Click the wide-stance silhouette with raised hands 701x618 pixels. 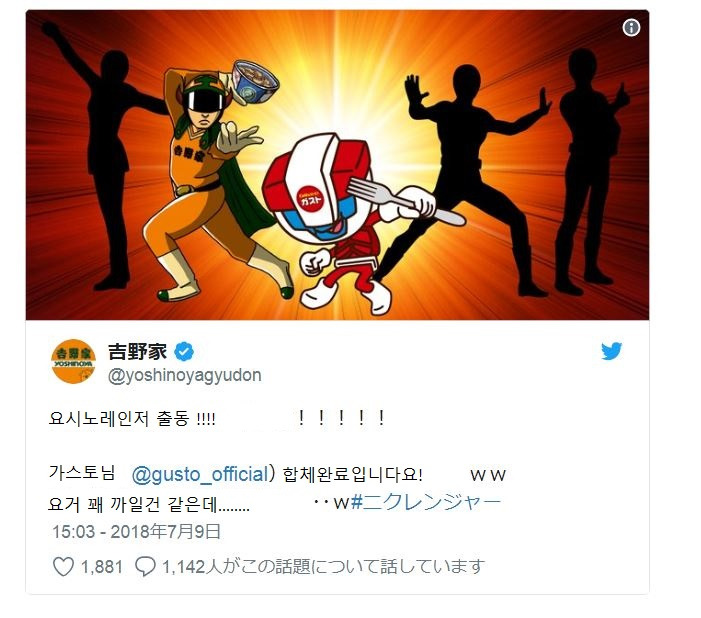point(474,179)
